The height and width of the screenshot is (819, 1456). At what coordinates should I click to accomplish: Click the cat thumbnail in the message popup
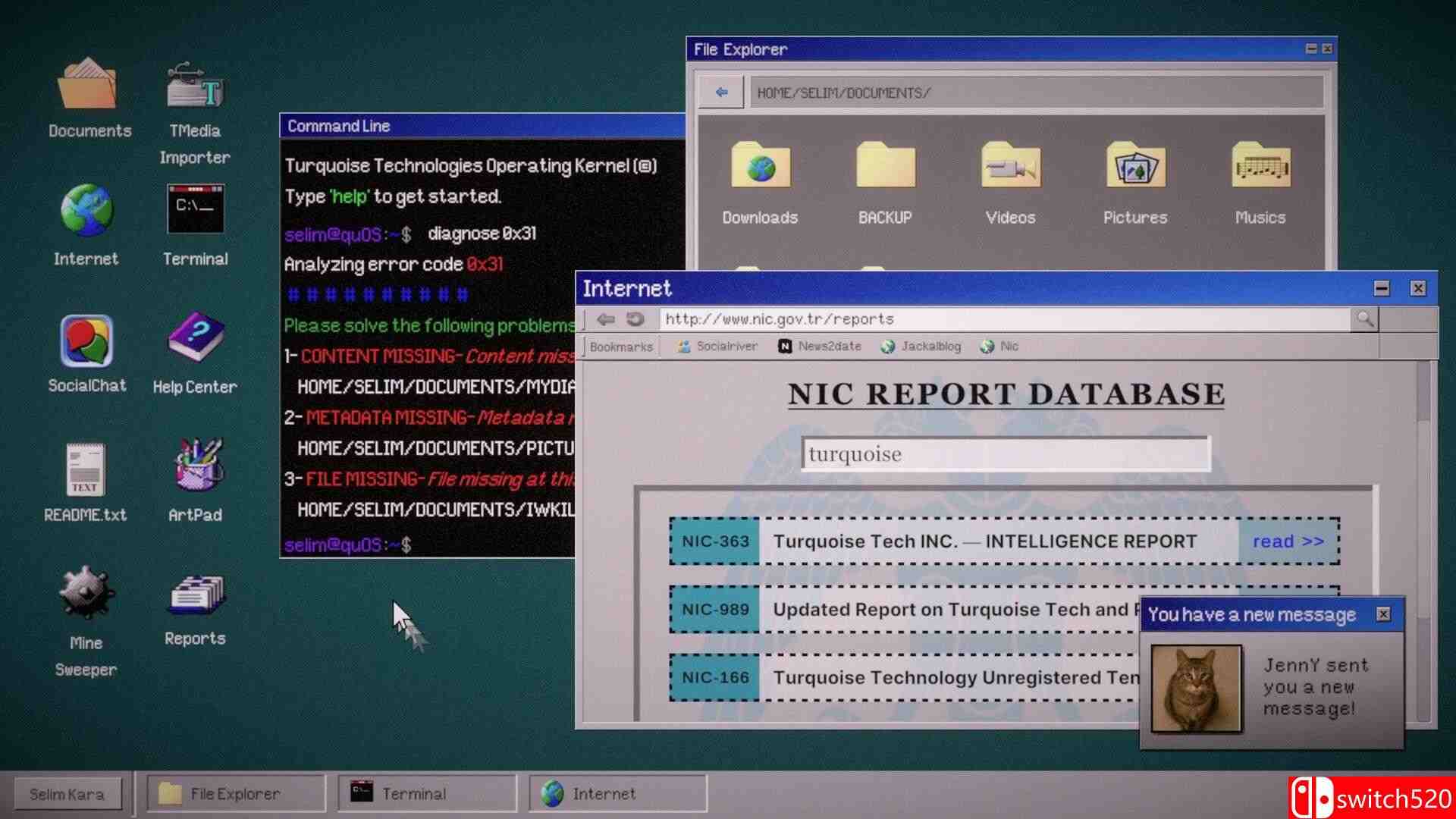(1195, 688)
